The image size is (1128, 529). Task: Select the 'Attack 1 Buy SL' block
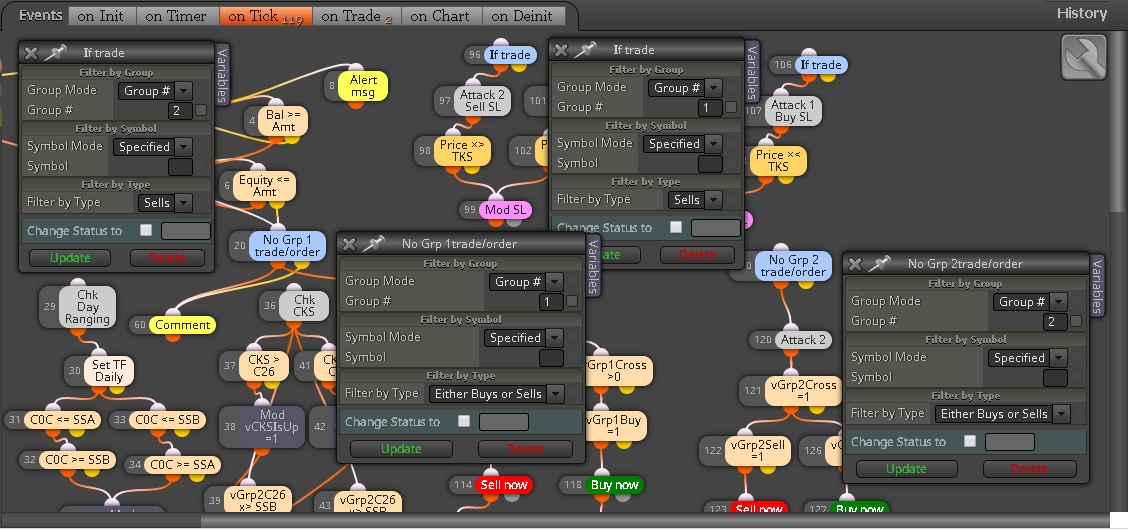tap(793, 111)
